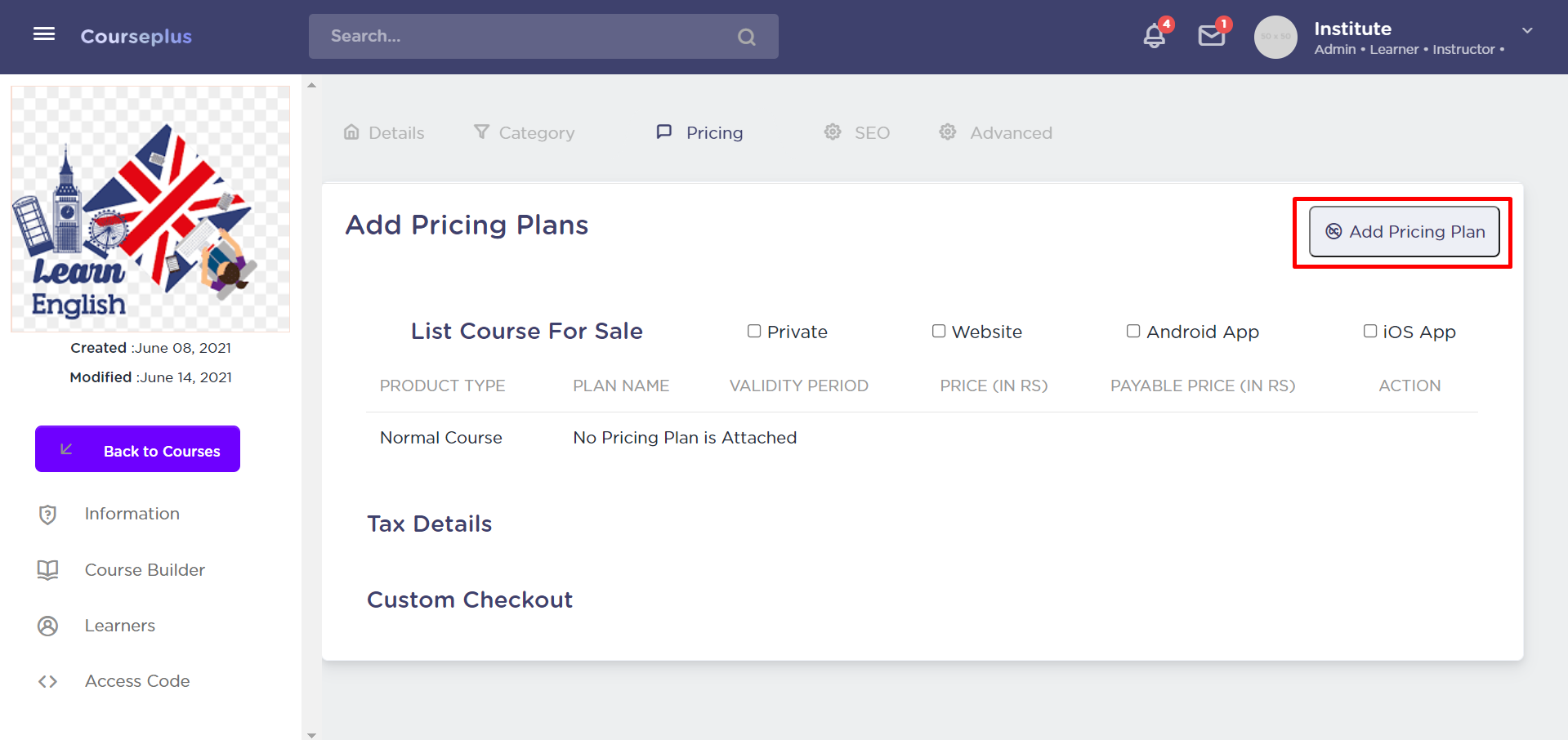This screenshot has width=1568, height=740.
Task: Open the notifications bell icon
Action: [x=1154, y=36]
